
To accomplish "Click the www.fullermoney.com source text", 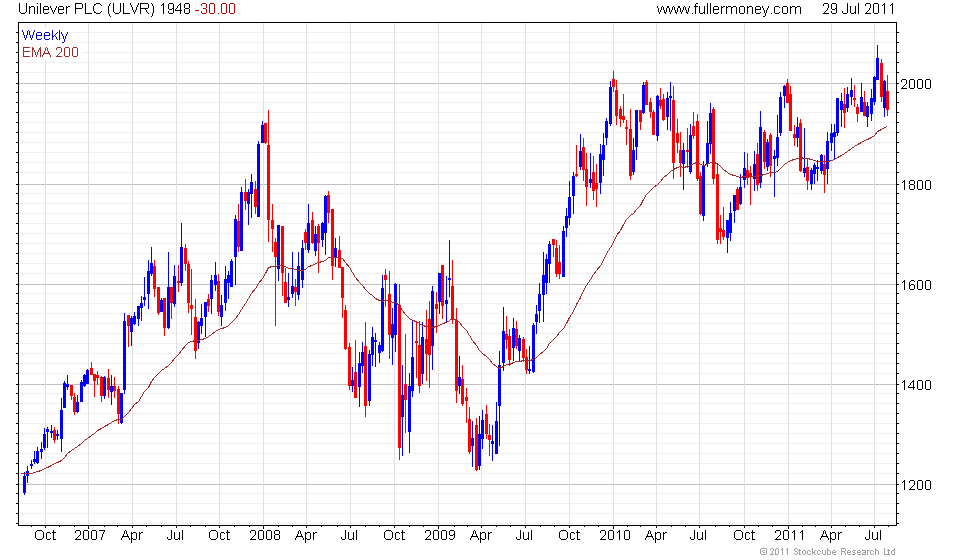I will pos(729,9).
